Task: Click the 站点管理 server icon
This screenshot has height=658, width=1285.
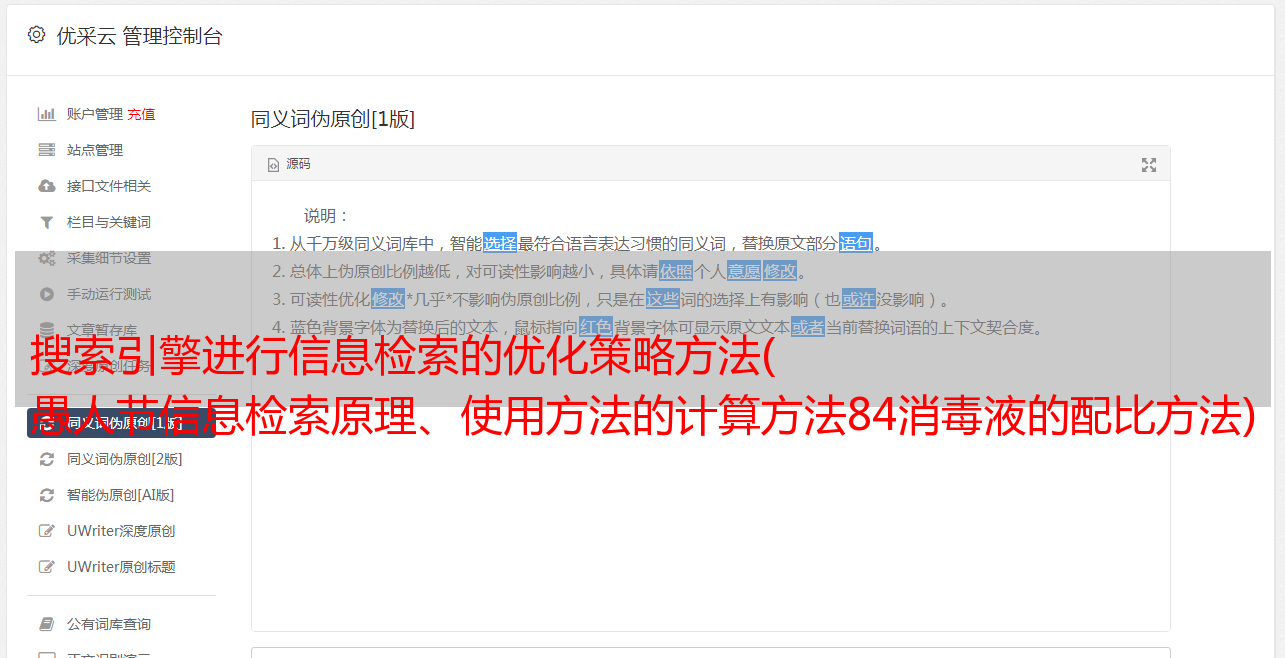Action: [x=46, y=150]
